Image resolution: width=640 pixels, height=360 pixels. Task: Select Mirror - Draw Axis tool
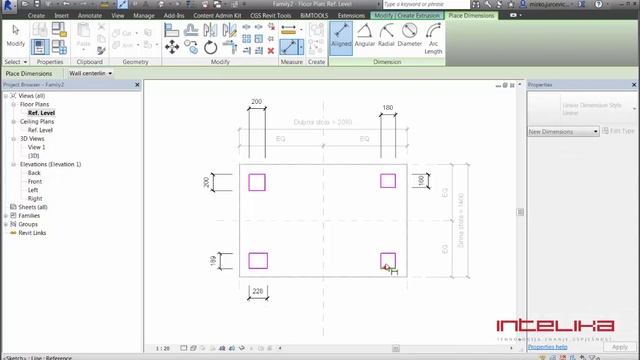pyautogui.click(x=230, y=30)
